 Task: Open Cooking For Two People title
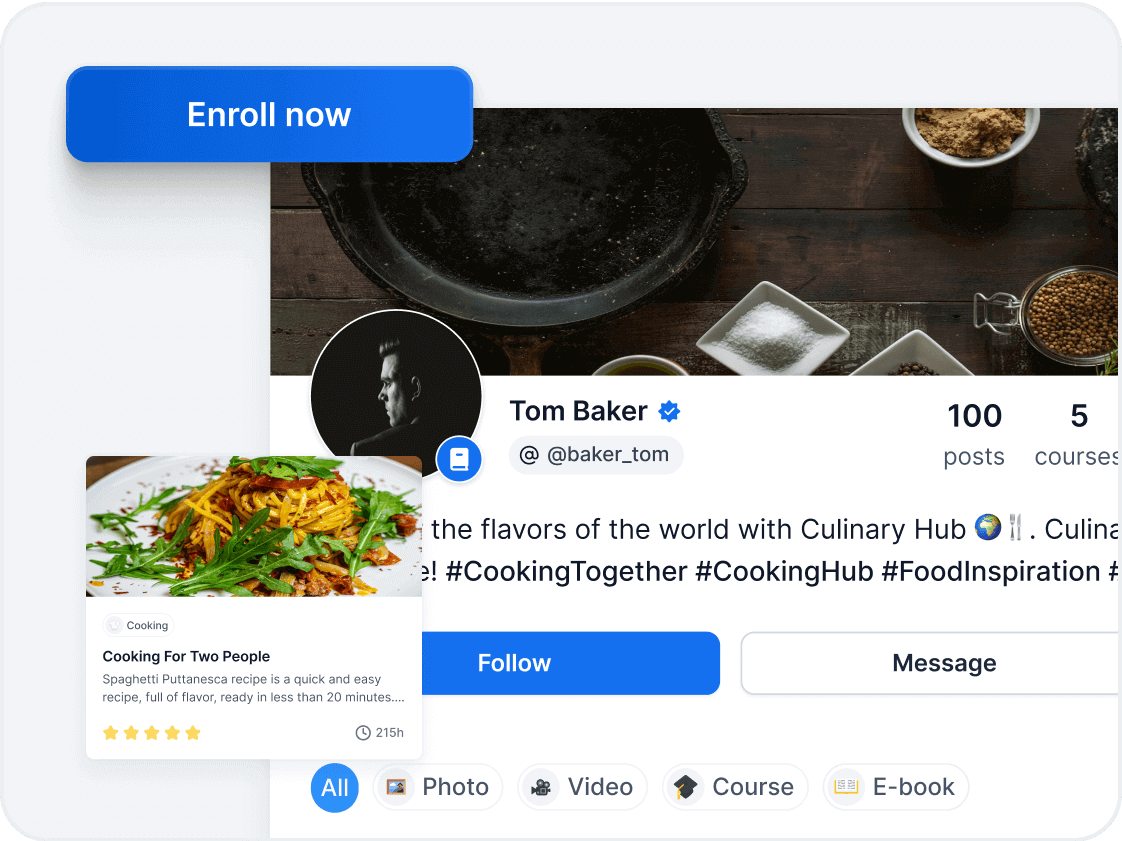click(186, 656)
